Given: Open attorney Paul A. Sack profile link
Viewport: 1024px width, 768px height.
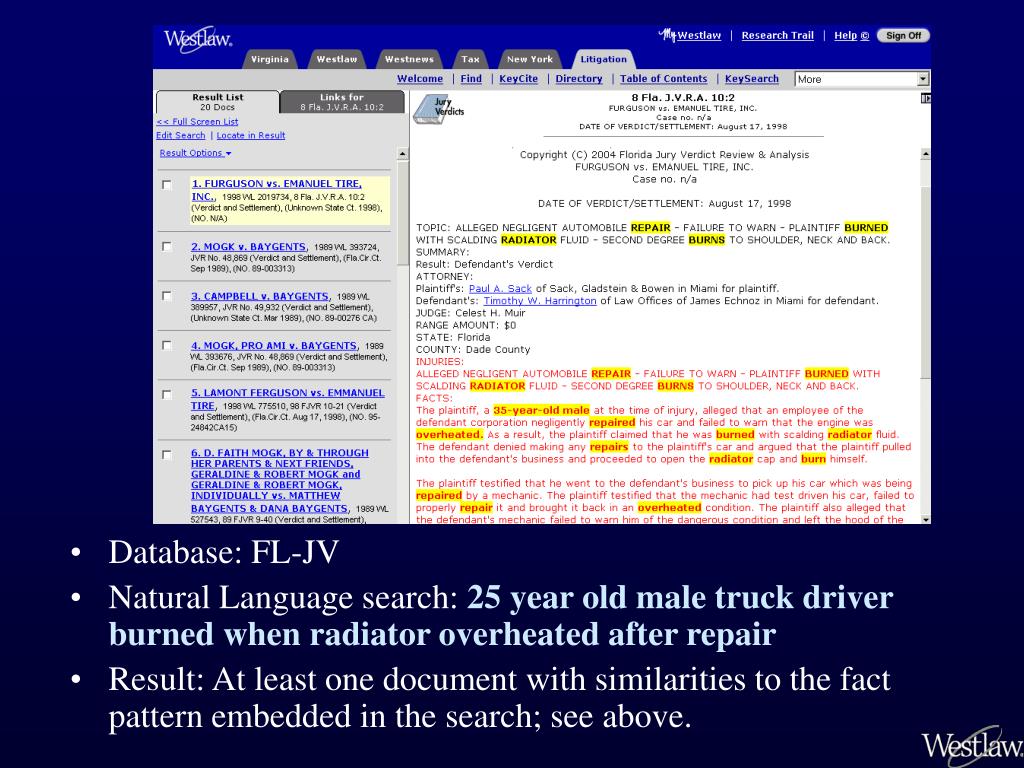Looking at the screenshot, I should click(x=500, y=289).
